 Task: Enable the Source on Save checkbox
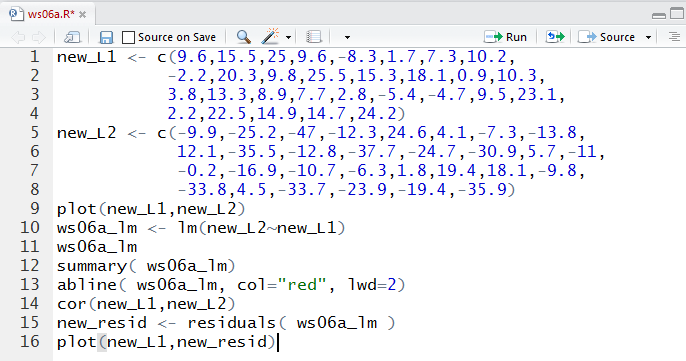coord(128,37)
